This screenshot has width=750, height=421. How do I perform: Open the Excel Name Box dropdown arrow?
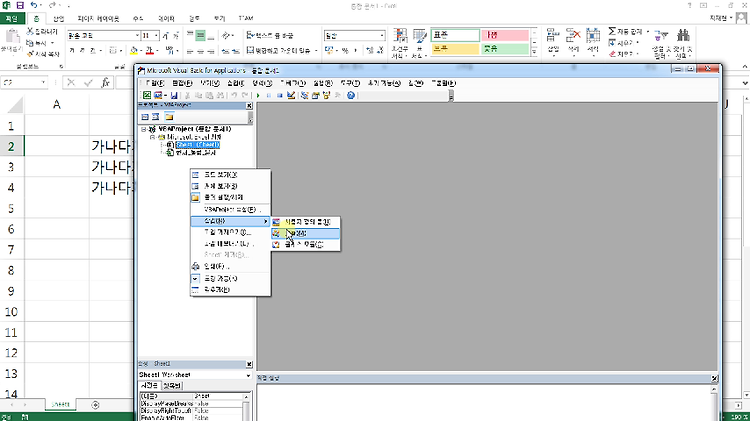point(43,83)
